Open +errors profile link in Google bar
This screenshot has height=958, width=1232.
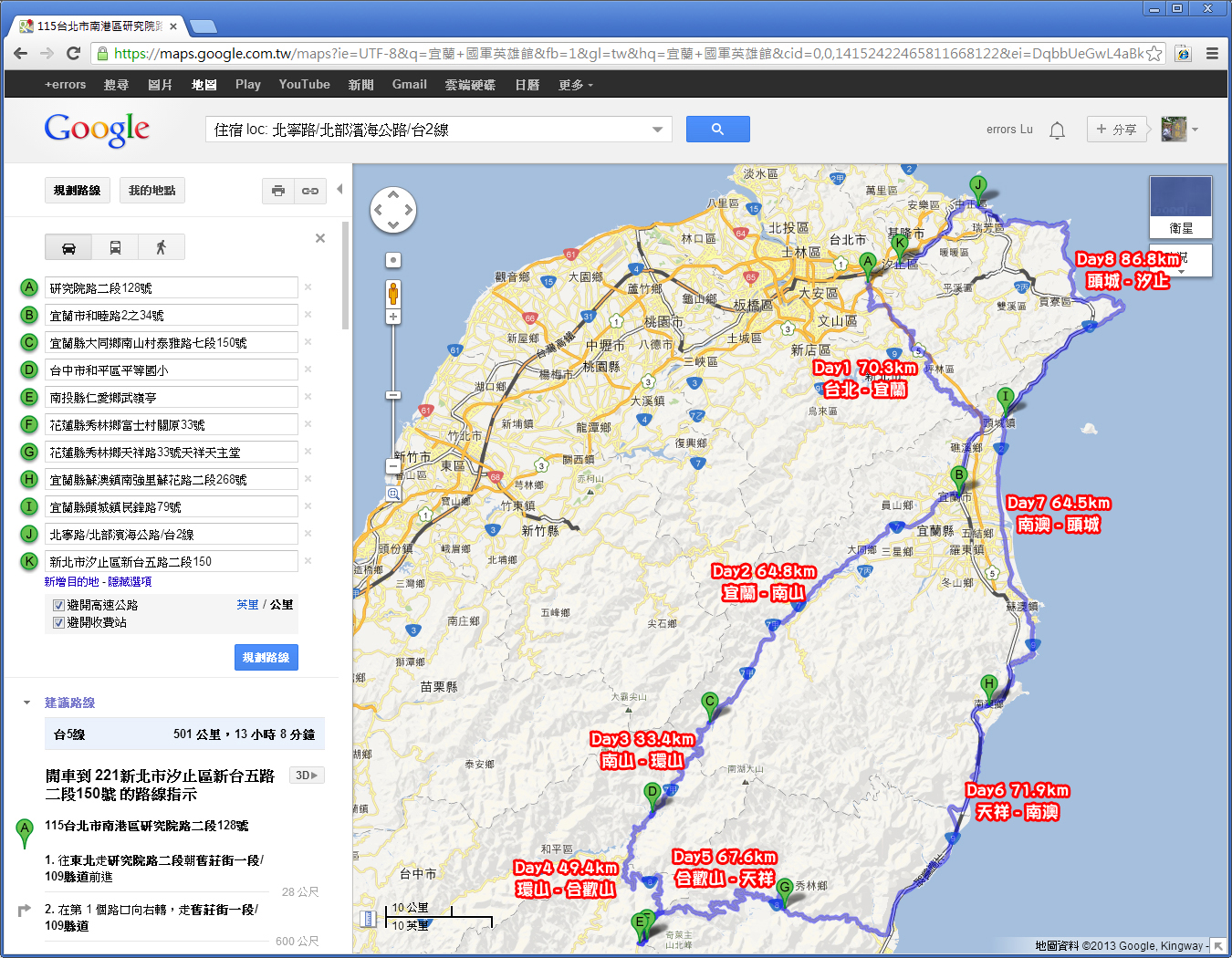tap(66, 85)
